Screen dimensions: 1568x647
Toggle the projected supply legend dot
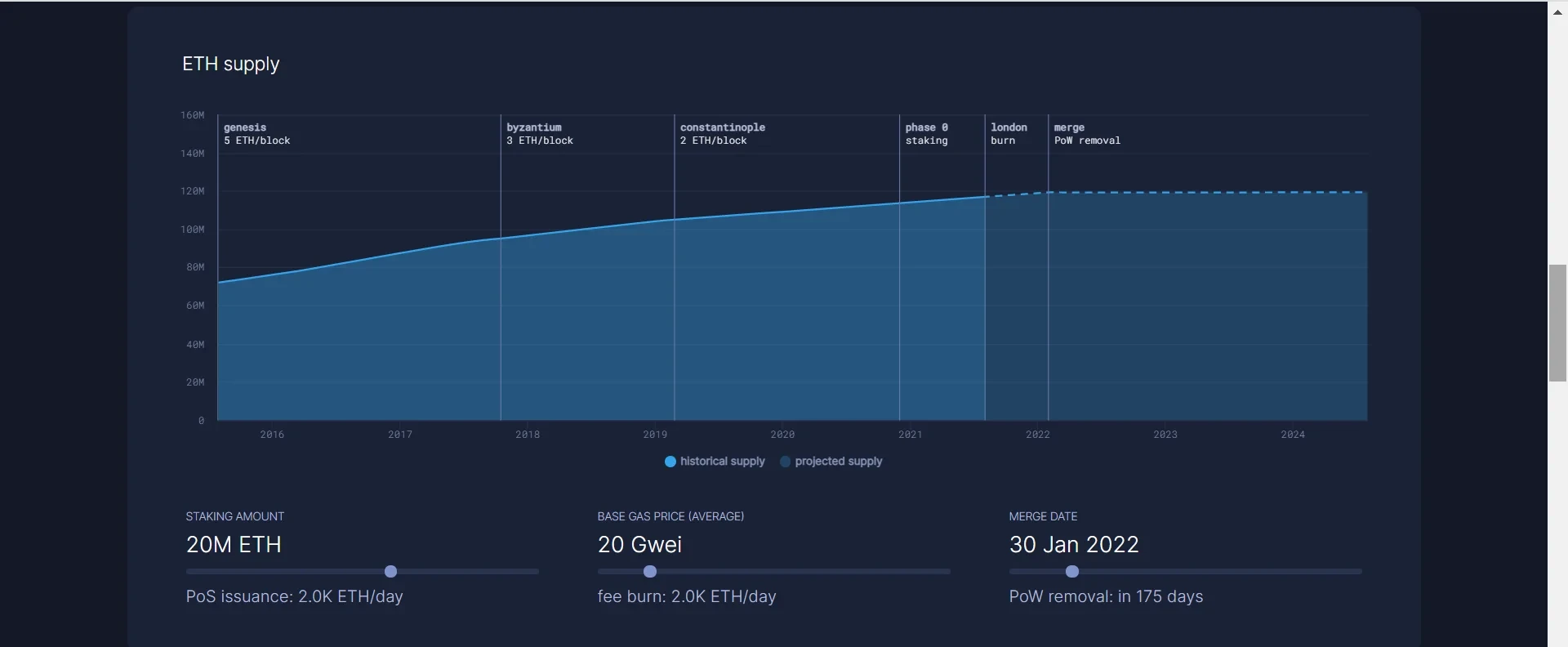point(785,462)
